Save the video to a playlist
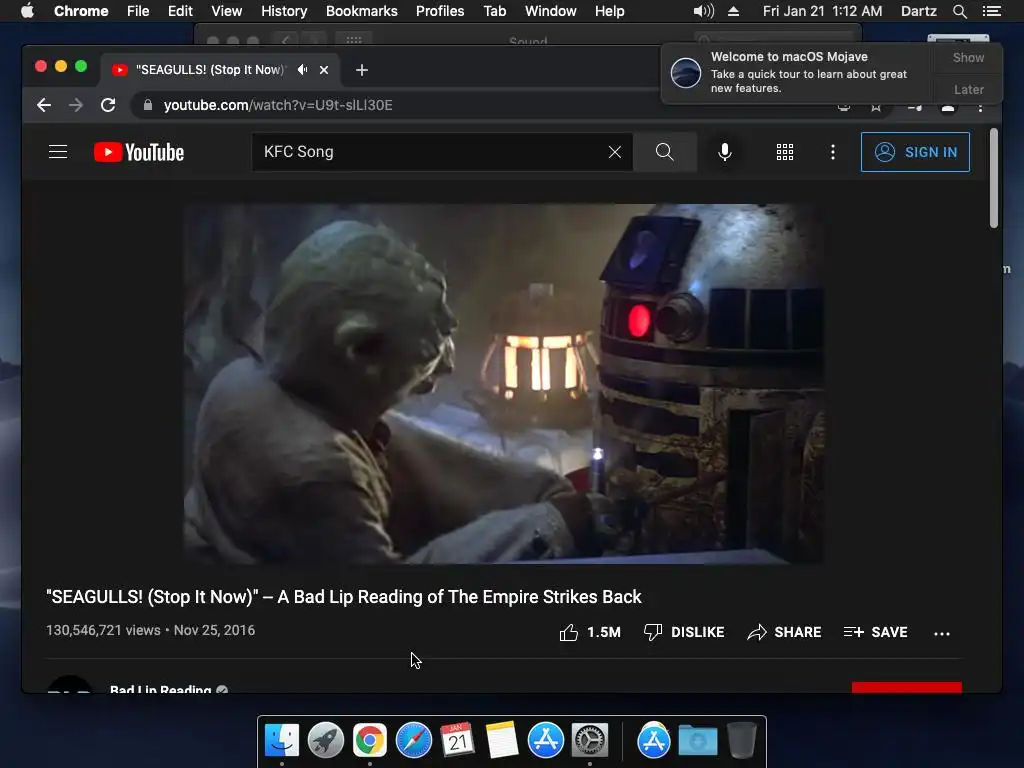This screenshot has height=768, width=1024. click(875, 632)
